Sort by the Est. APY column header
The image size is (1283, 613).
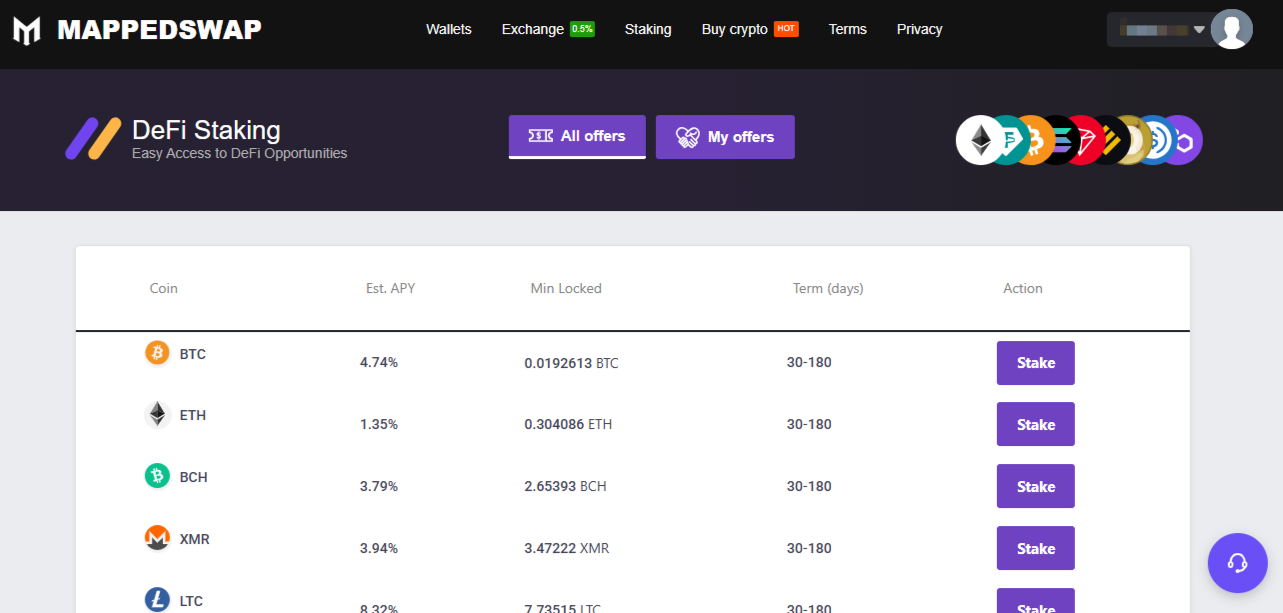coord(390,288)
